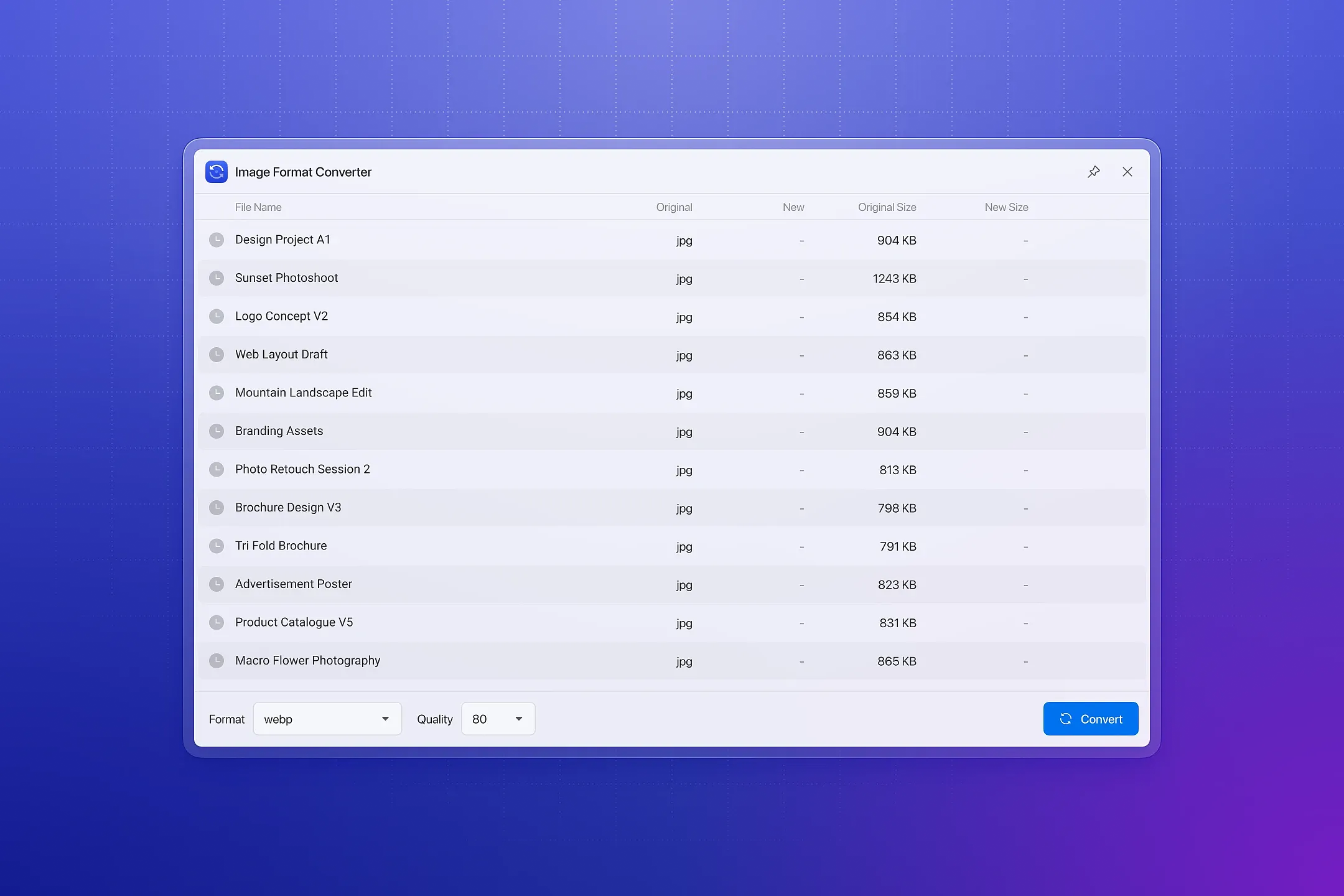Click the refresh icon inside the Convert button
Image resolution: width=1344 pixels, height=896 pixels.
pyautogui.click(x=1066, y=719)
